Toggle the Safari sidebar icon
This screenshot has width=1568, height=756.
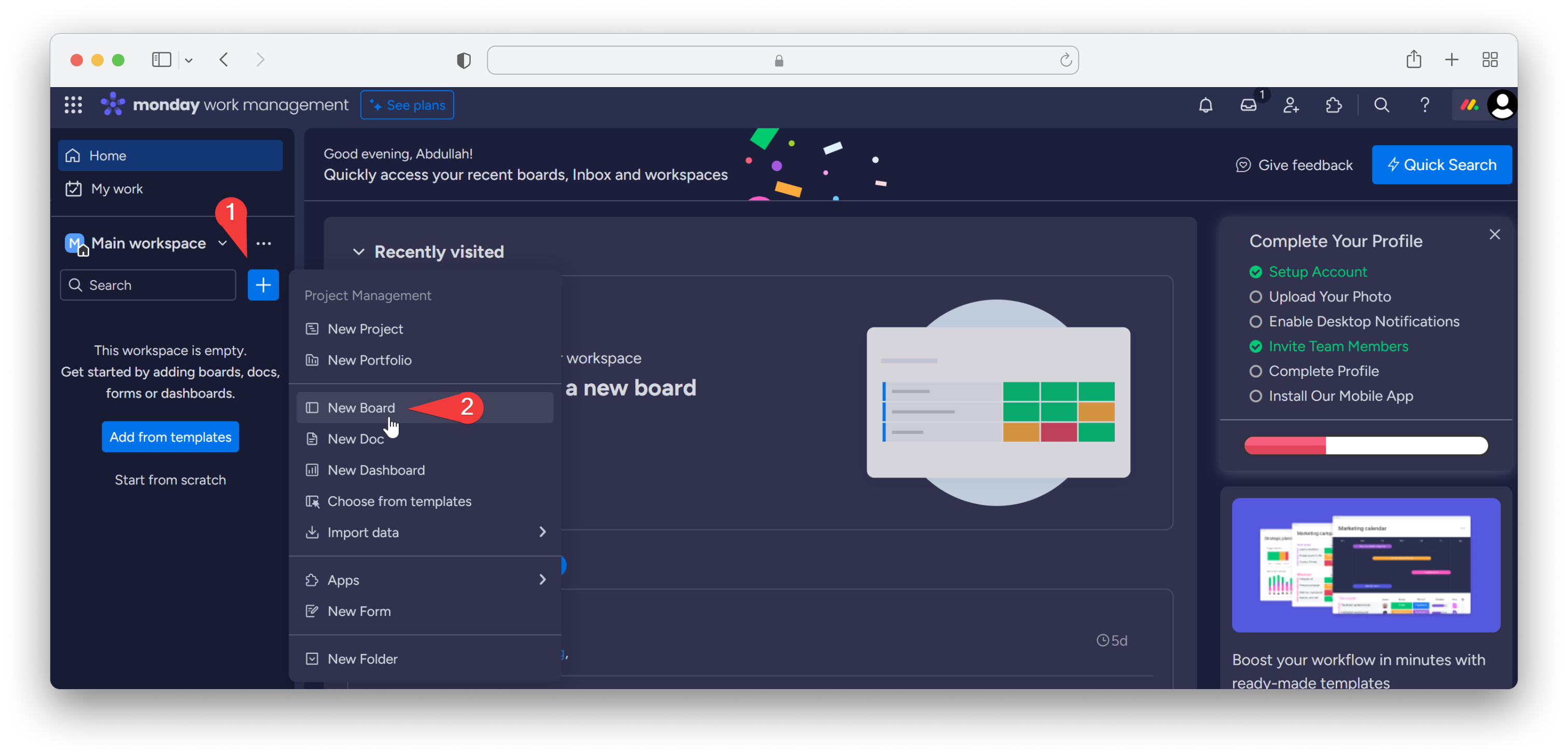[x=161, y=60]
